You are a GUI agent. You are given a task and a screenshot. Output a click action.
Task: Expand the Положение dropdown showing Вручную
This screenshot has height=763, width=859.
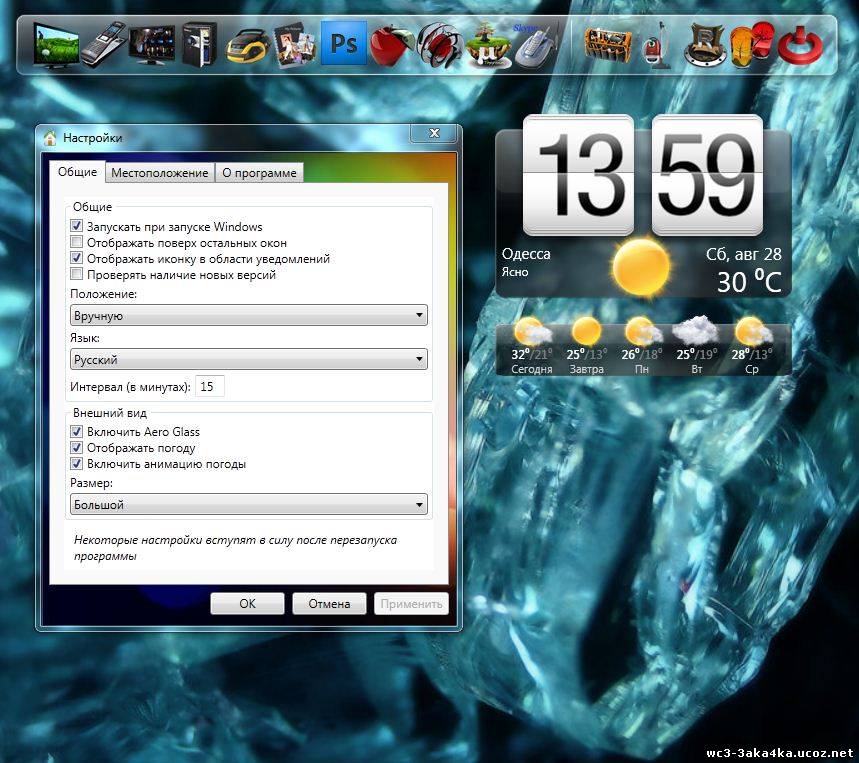click(248, 316)
